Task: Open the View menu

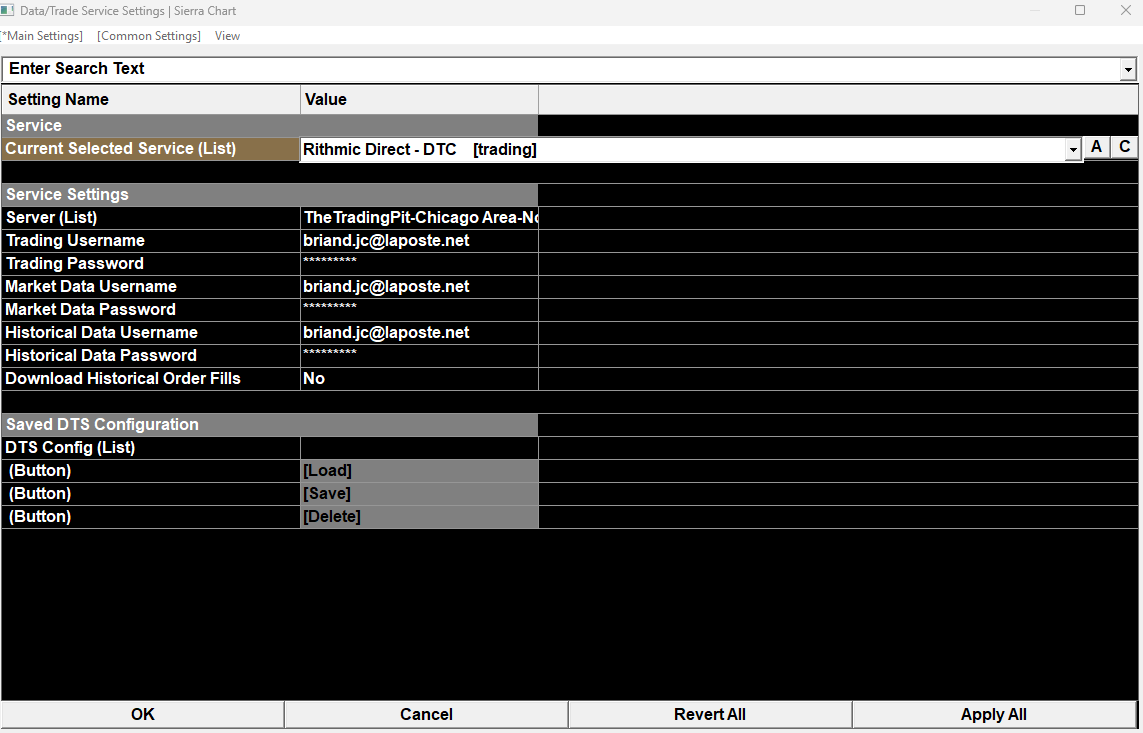Action: coord(227,36)
